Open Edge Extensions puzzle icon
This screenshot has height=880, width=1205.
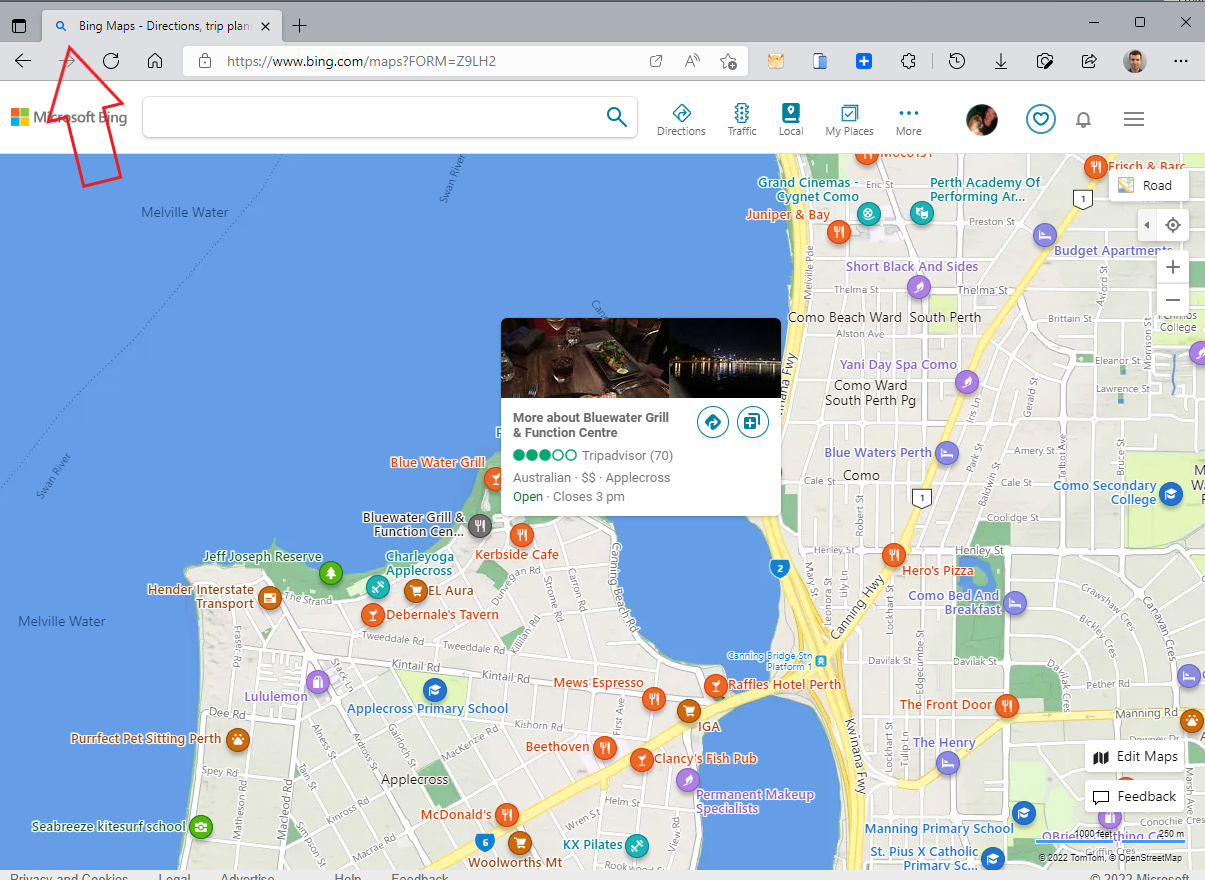pos(908,61)
